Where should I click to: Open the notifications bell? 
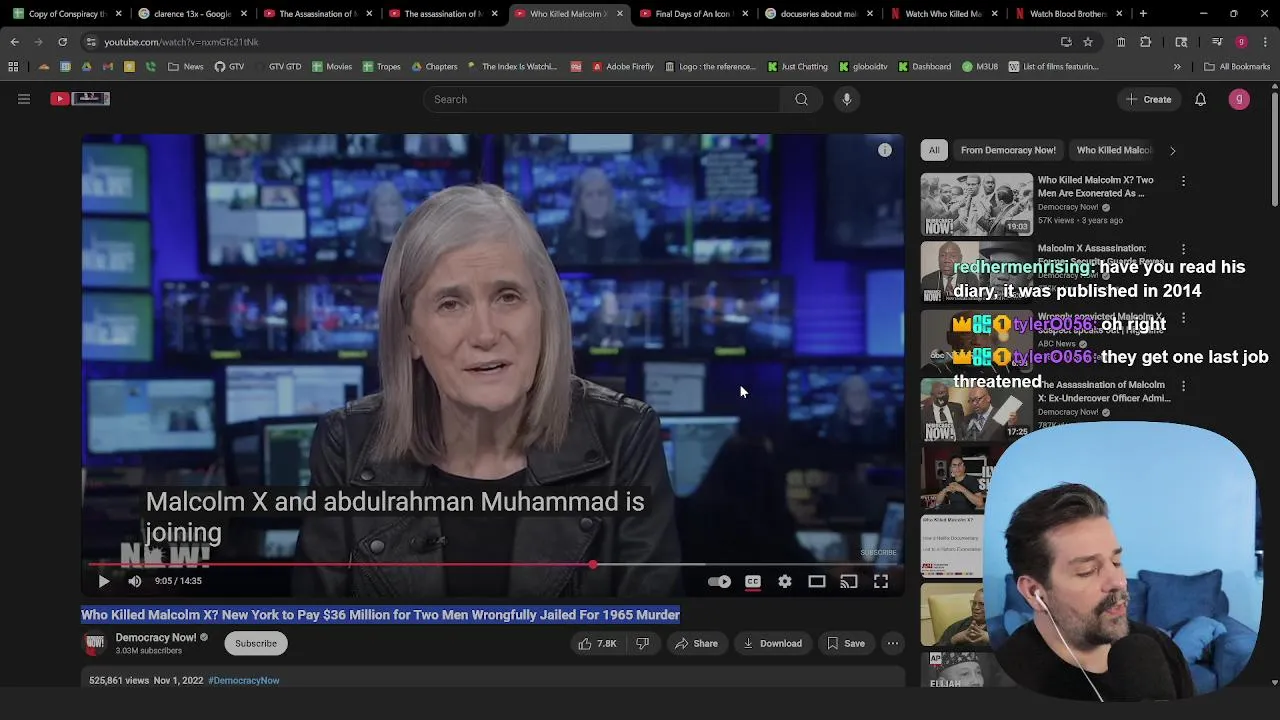[x=1201, y=99]
